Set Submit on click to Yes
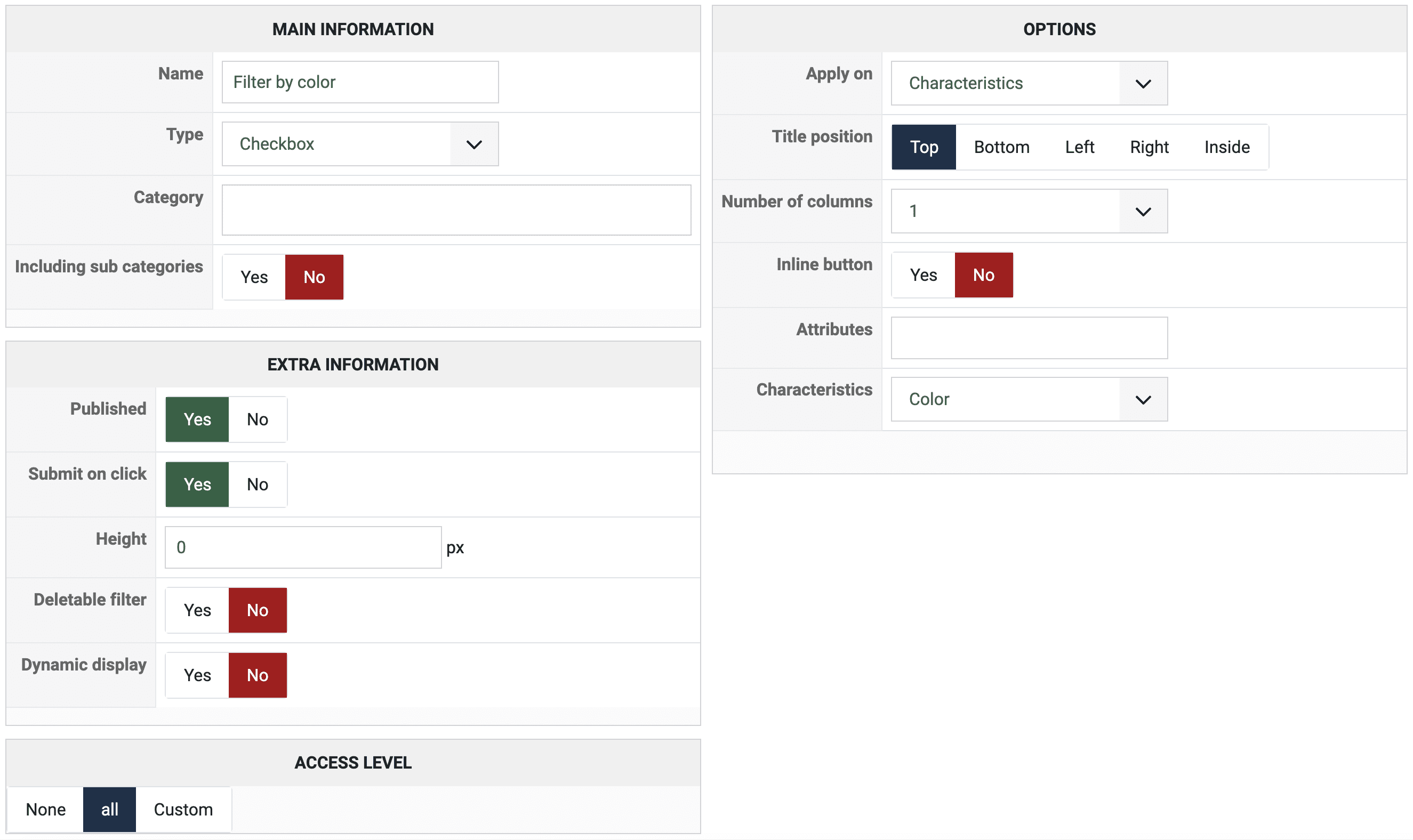Viewport: 1413px width, 840px height. tap(197, 484)
